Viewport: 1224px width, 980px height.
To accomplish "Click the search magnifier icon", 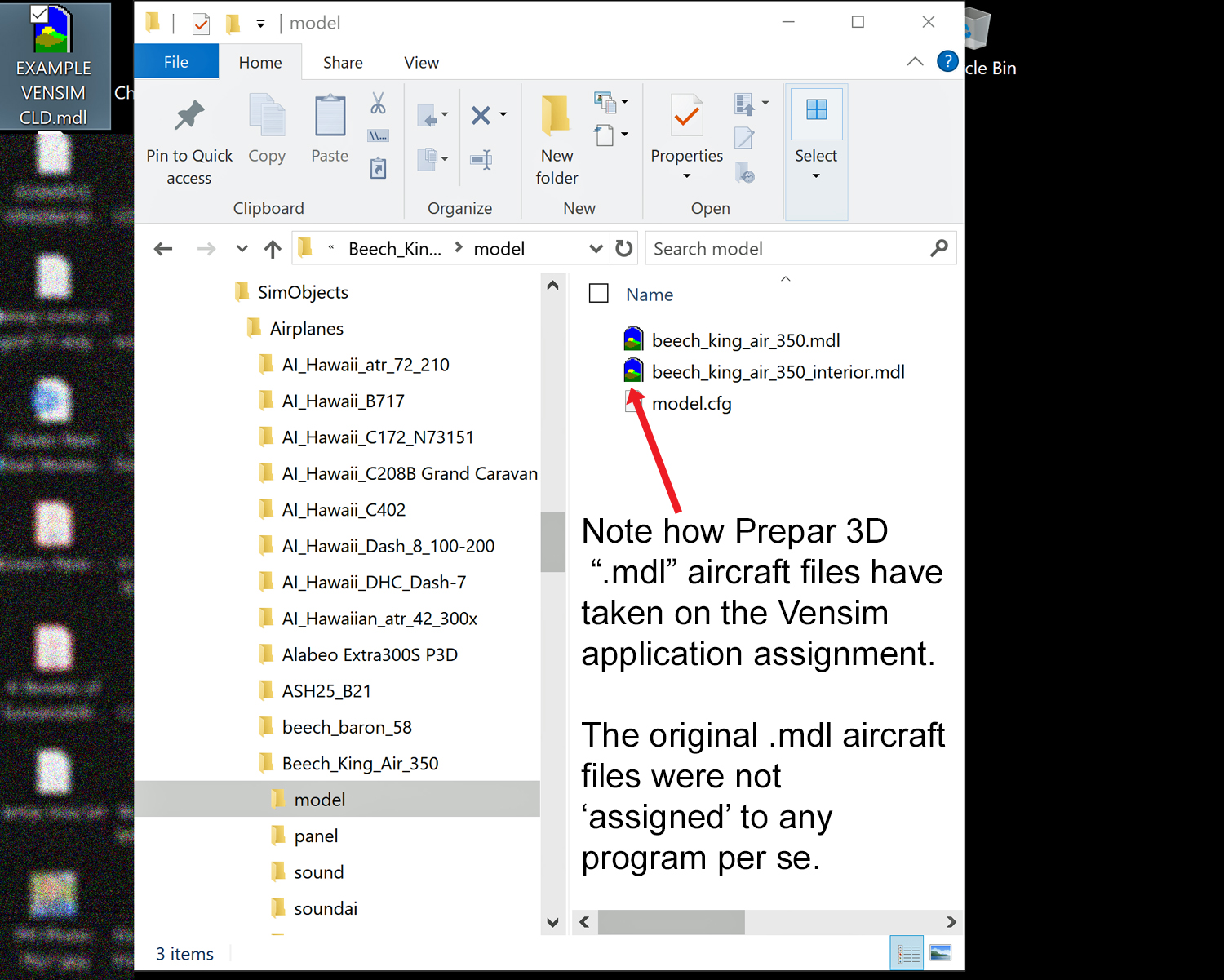I will [939, 248].
